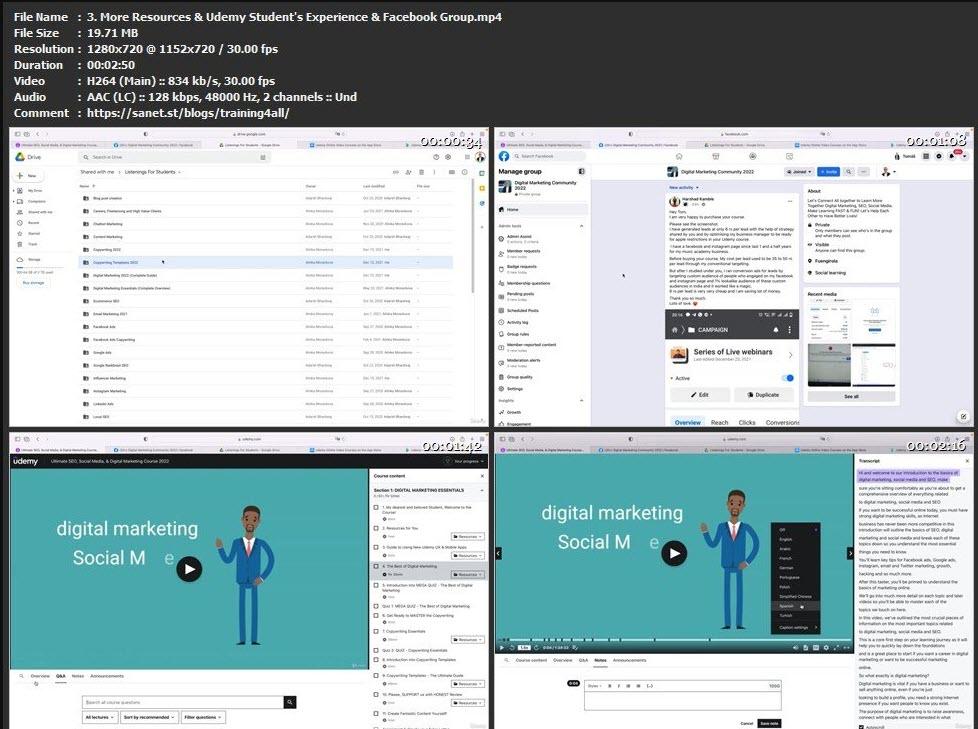Open the Facebook Marketplace icon
The image size is (978, 729).
pyautogui.click(x=716, y=156)
